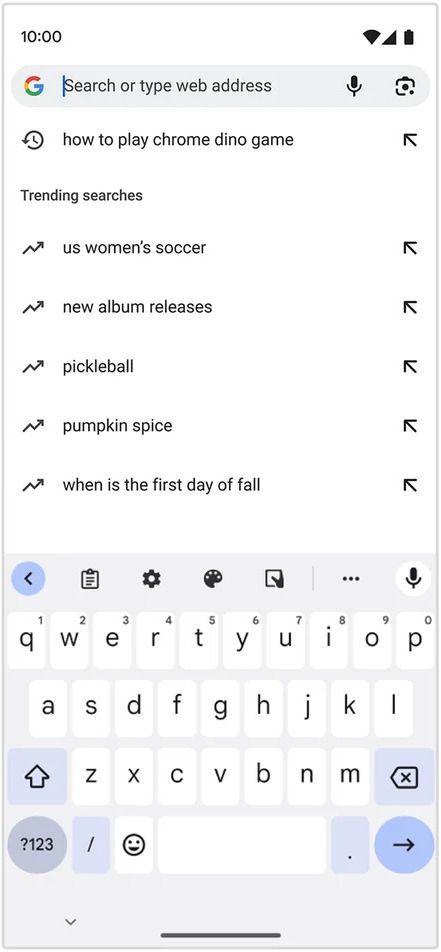Insert "pumpkin spice" using its arrow icon
Screen dimensions: 441x952
(410, 426)
